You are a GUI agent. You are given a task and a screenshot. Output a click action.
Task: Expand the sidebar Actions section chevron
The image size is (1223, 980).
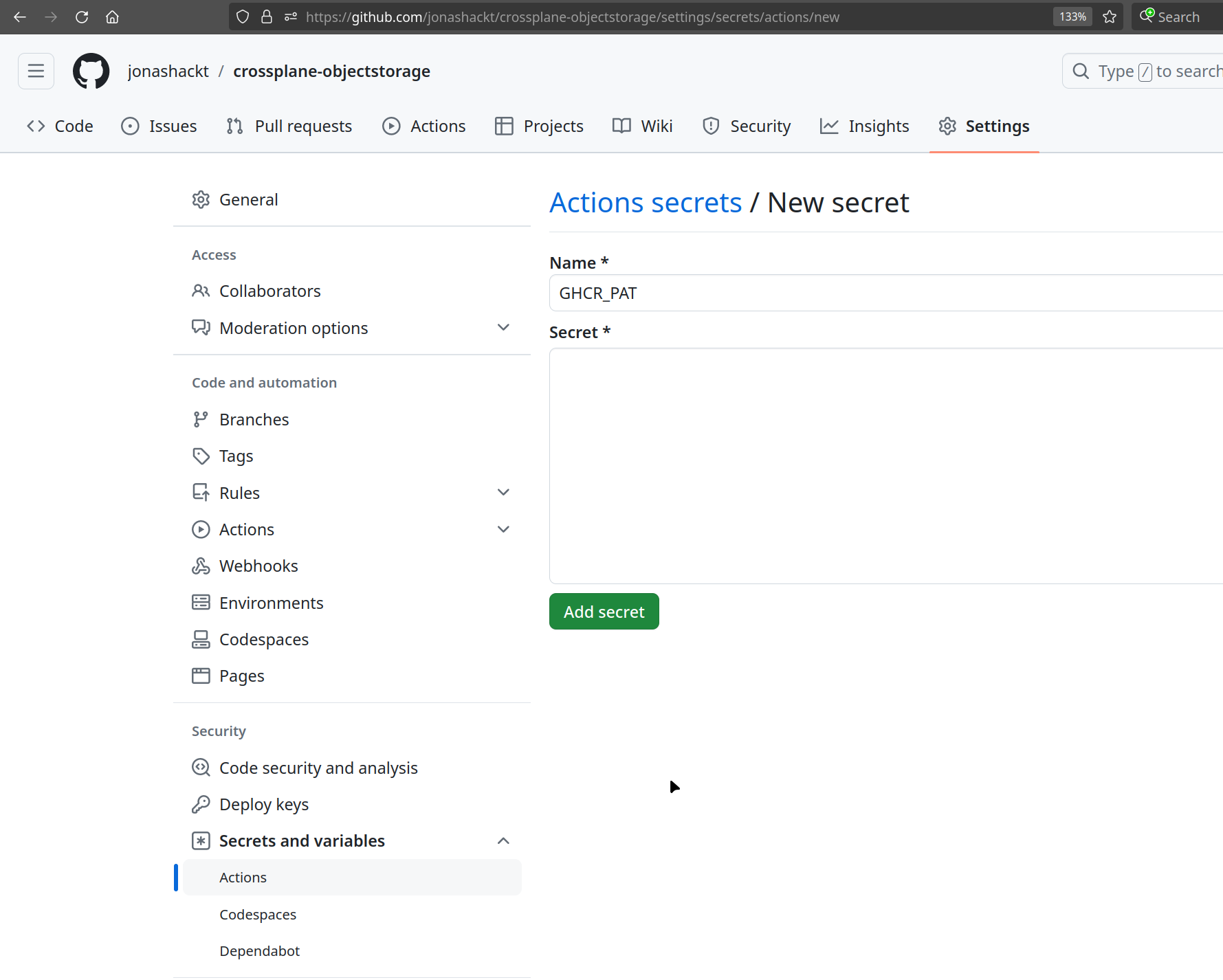[x=503, y=530]
